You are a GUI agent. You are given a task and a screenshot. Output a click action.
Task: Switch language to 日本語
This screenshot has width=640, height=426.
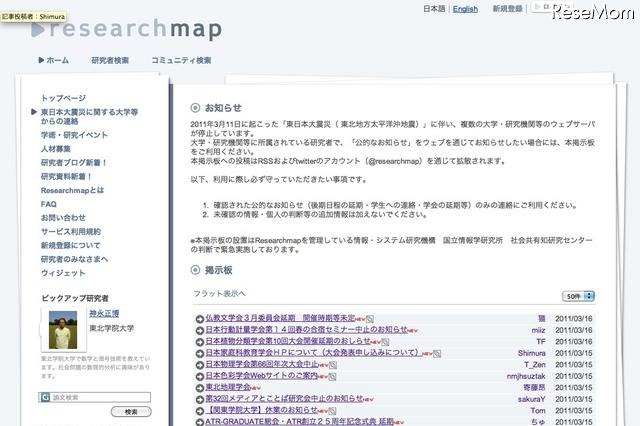click(434, 9)
